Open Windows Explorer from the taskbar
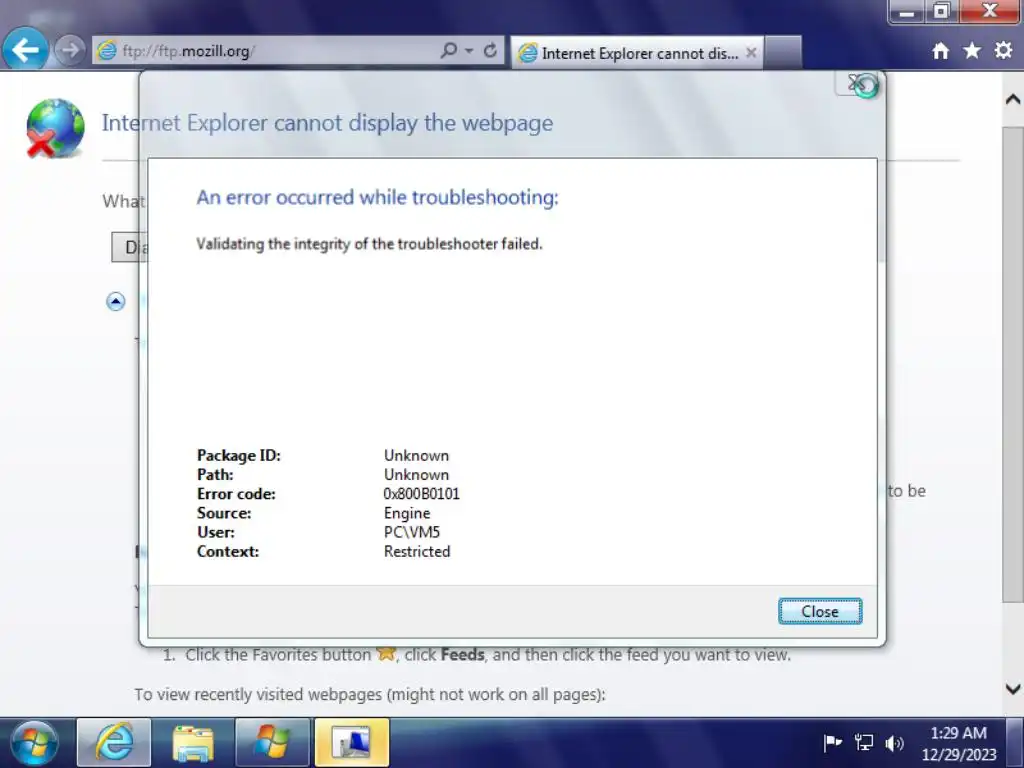The height and width of the screenshot is (768, 1024). click(193, 743)
